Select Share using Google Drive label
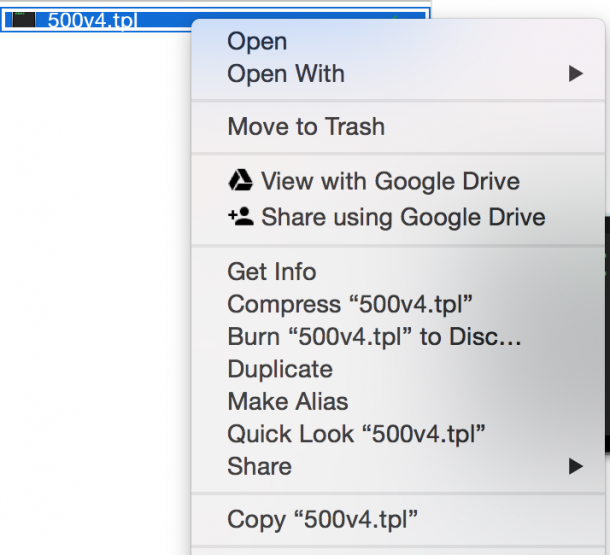610x555 pixels. [x=403, y=216]
